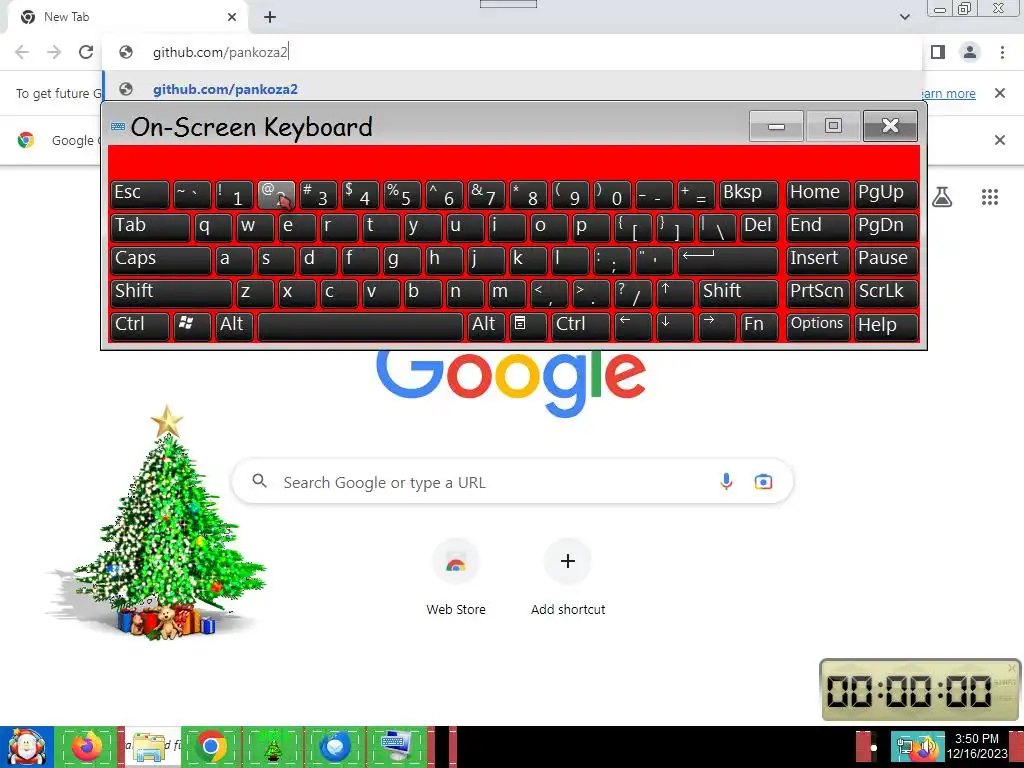
Task: Click the Windows logo key
Action: [191, 326]
